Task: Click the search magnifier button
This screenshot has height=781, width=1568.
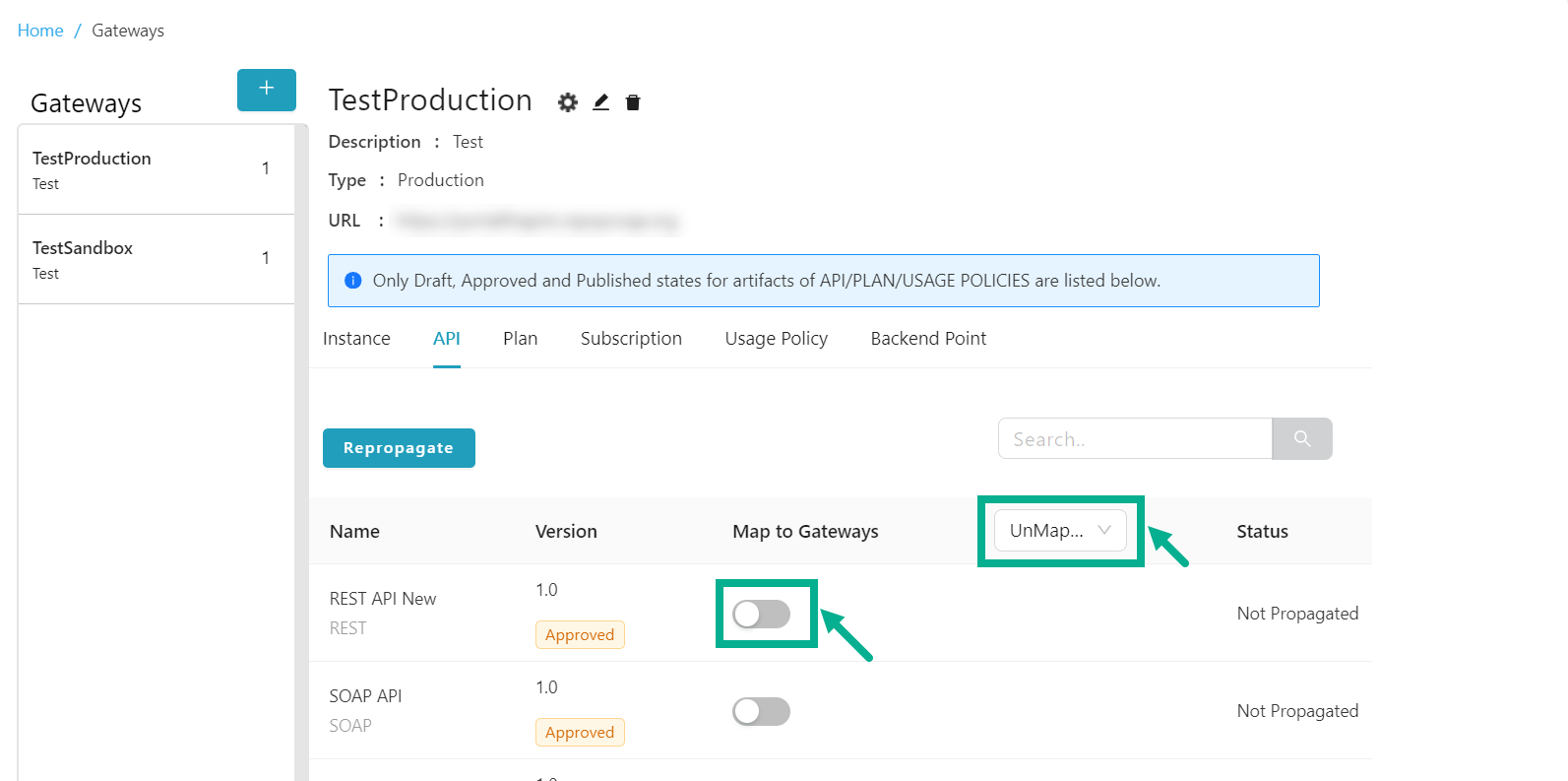Action: [1301, 439]
